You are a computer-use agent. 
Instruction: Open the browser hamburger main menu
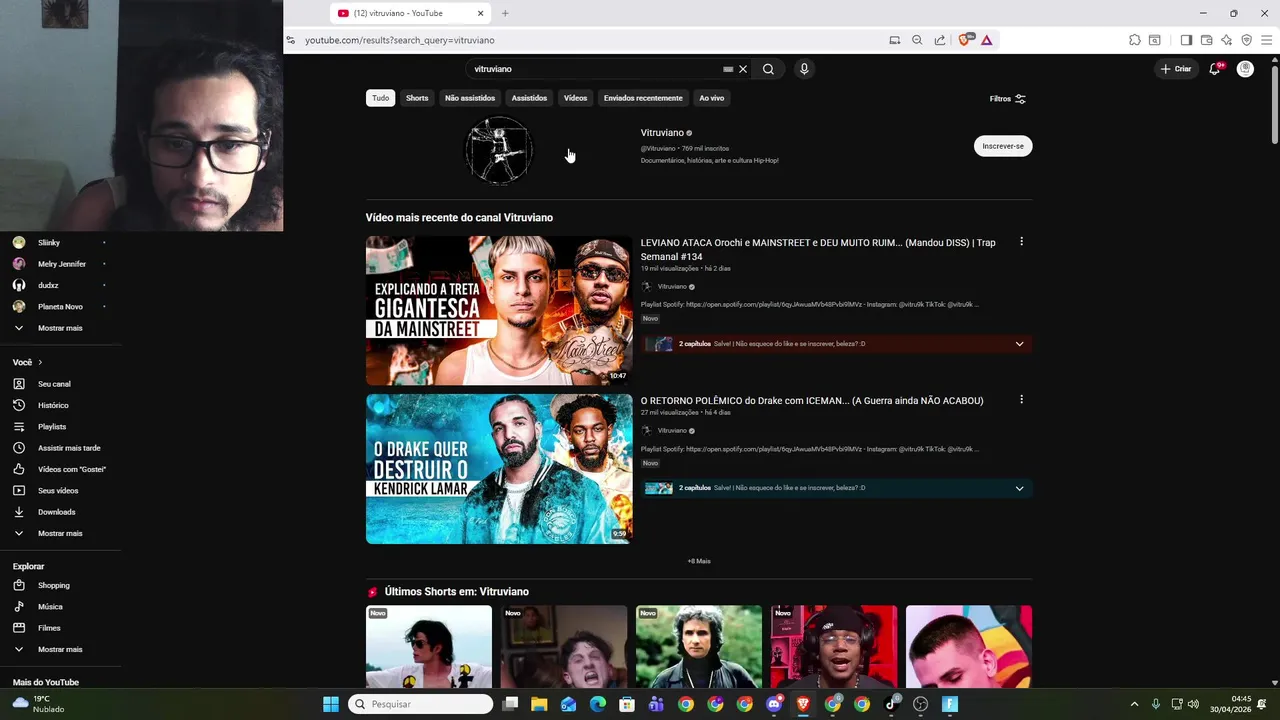click(x=1267, y=40)
